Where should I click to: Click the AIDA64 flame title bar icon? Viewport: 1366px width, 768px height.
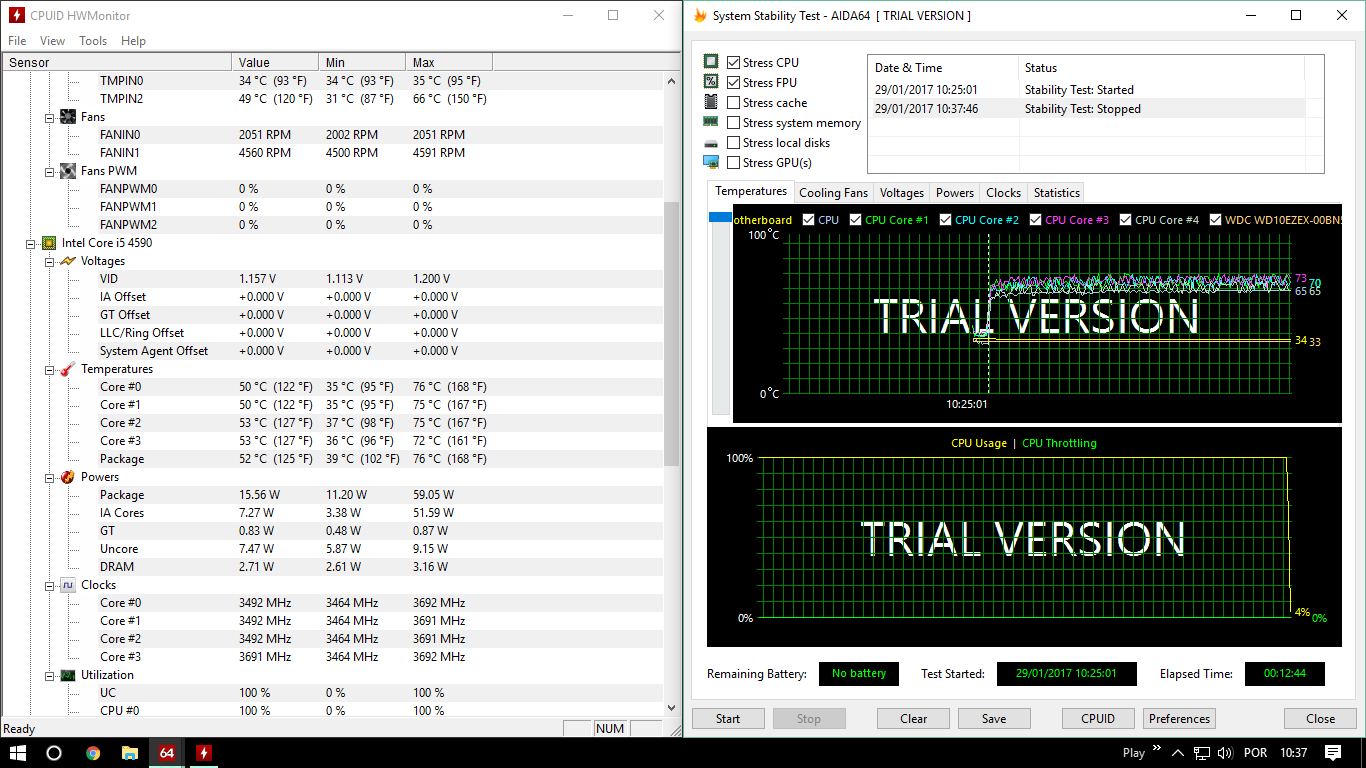click(700, 16)
